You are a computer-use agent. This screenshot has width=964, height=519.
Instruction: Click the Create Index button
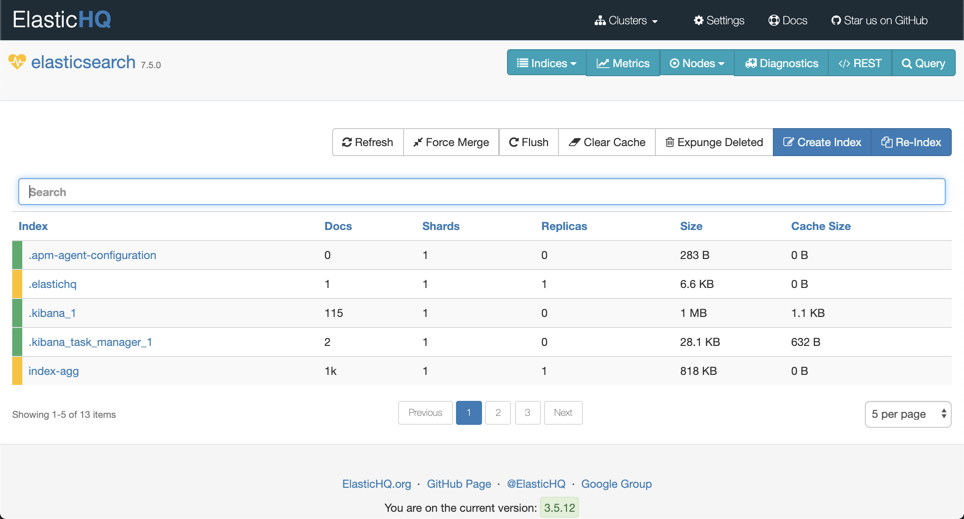click(822, 142)
